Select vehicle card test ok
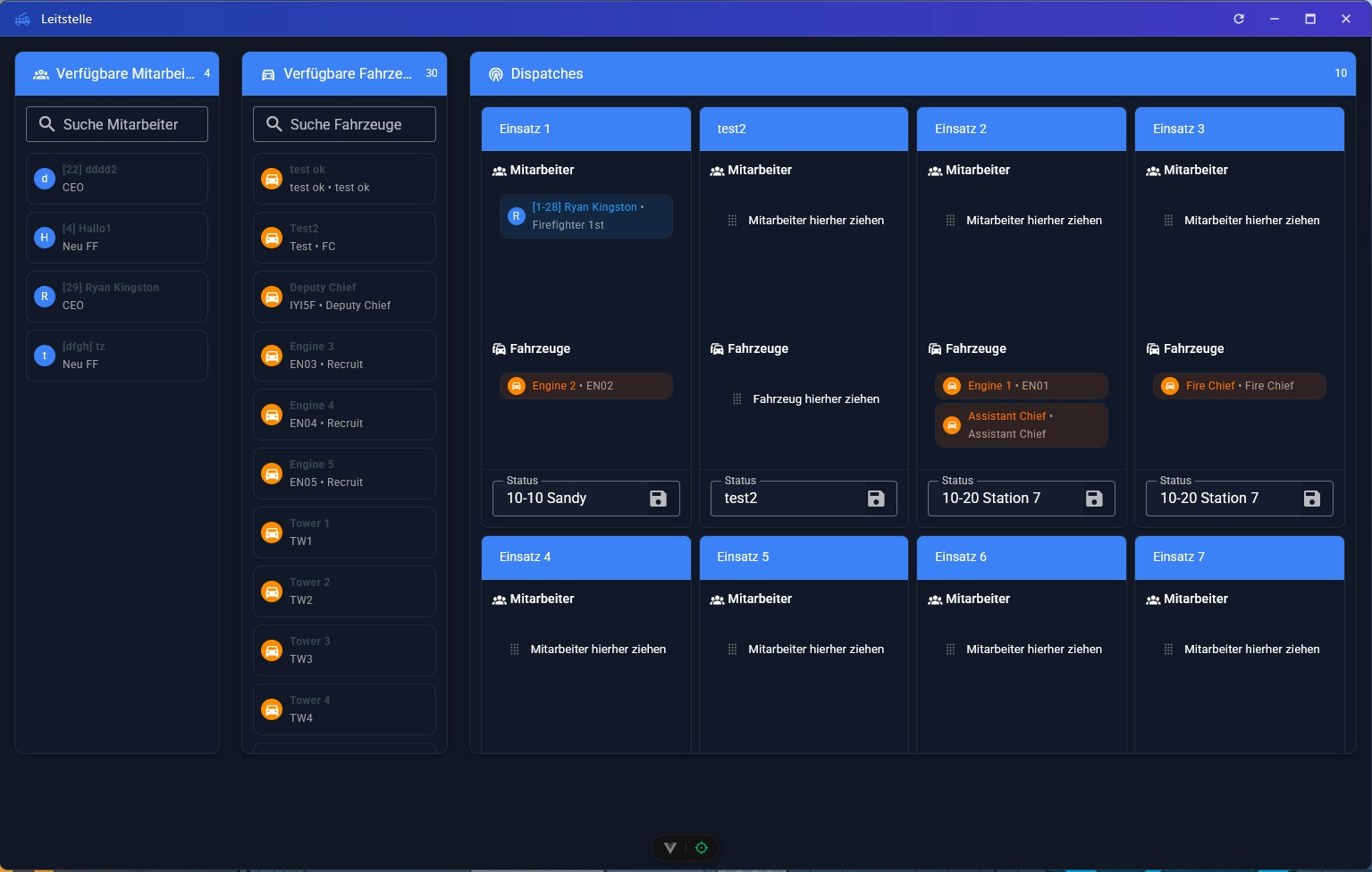This screenshot has width=1372, height=872. pyautogui.click(x=344, y=179)
